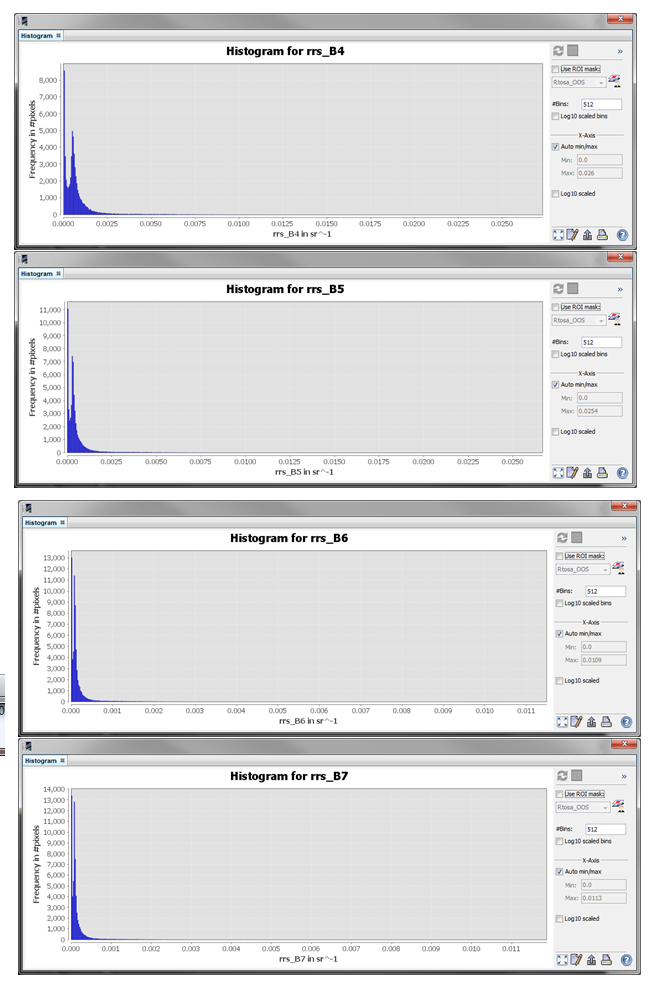Select the Histogram tab of rrs_B4 window
Viewport: 656px width, 988px height.
[37, 35]
